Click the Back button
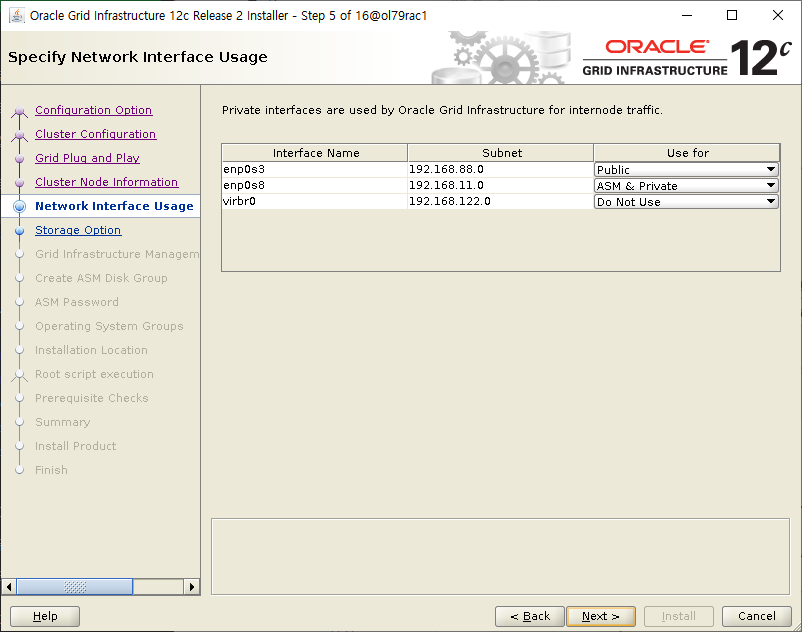 point(530,616)
